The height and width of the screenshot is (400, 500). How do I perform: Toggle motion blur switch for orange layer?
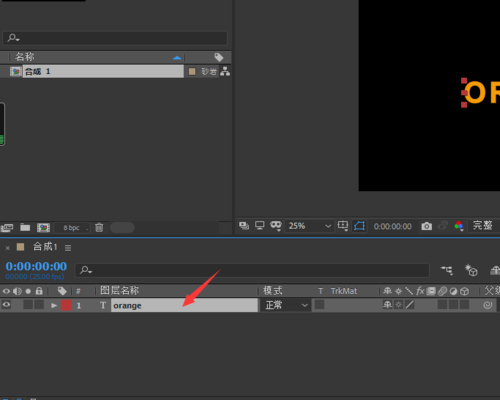[x=442, y=305]
